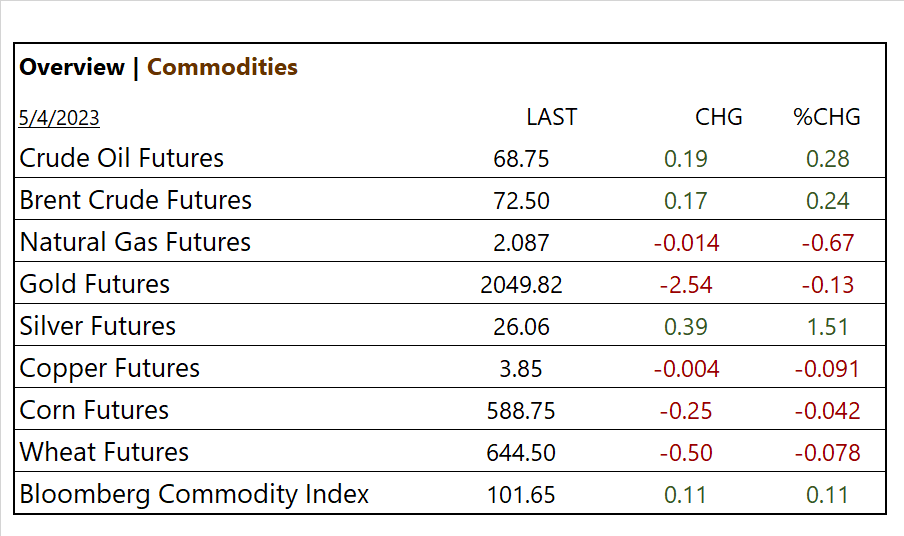
Task: Switch to the Commodities tab
Action: [x=222, y=68]
